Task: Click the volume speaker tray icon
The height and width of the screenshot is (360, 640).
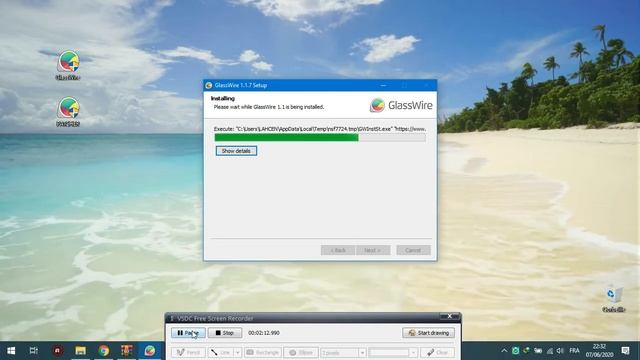Action: coord(560,351)
